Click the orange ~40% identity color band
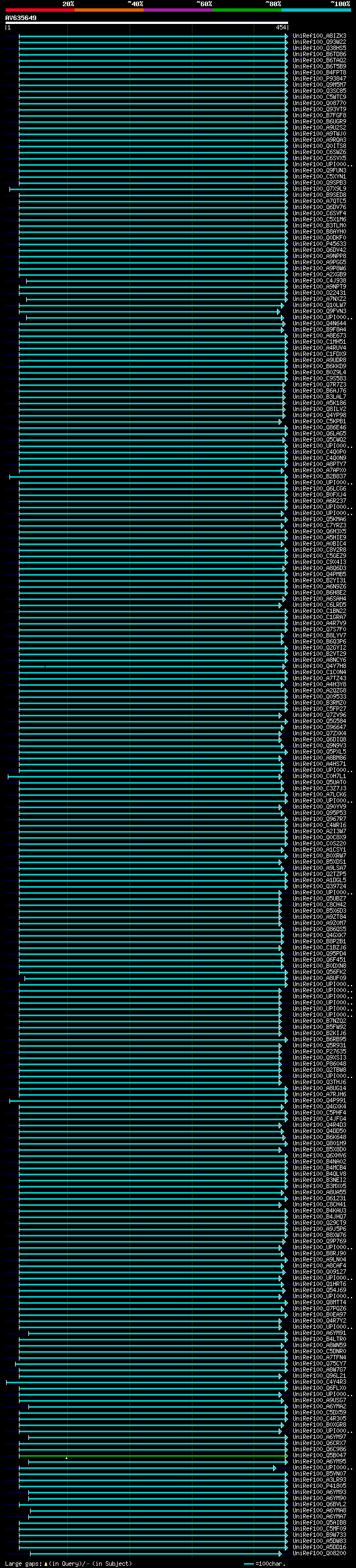Image resolution: width=356 pixels, height=1568 pixels. (109, 10)
